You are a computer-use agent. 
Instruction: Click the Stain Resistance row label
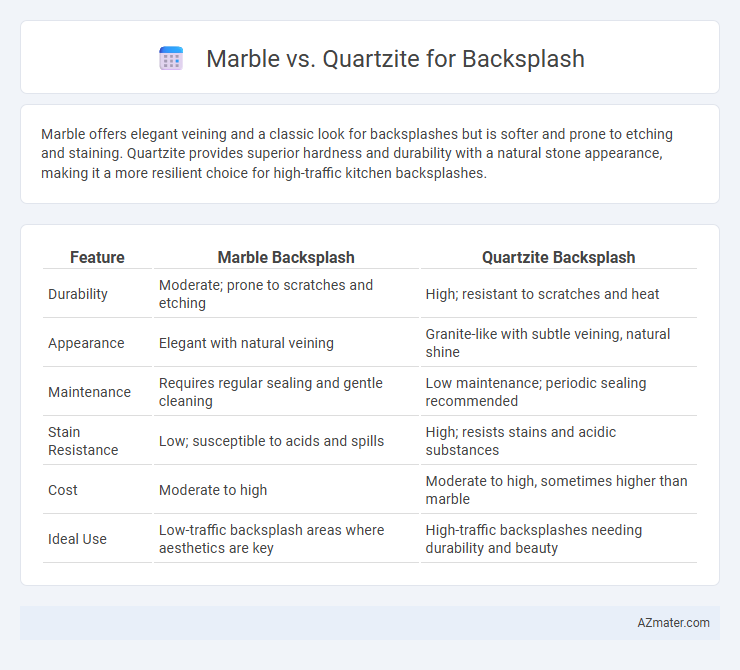(x=83, y=441)
